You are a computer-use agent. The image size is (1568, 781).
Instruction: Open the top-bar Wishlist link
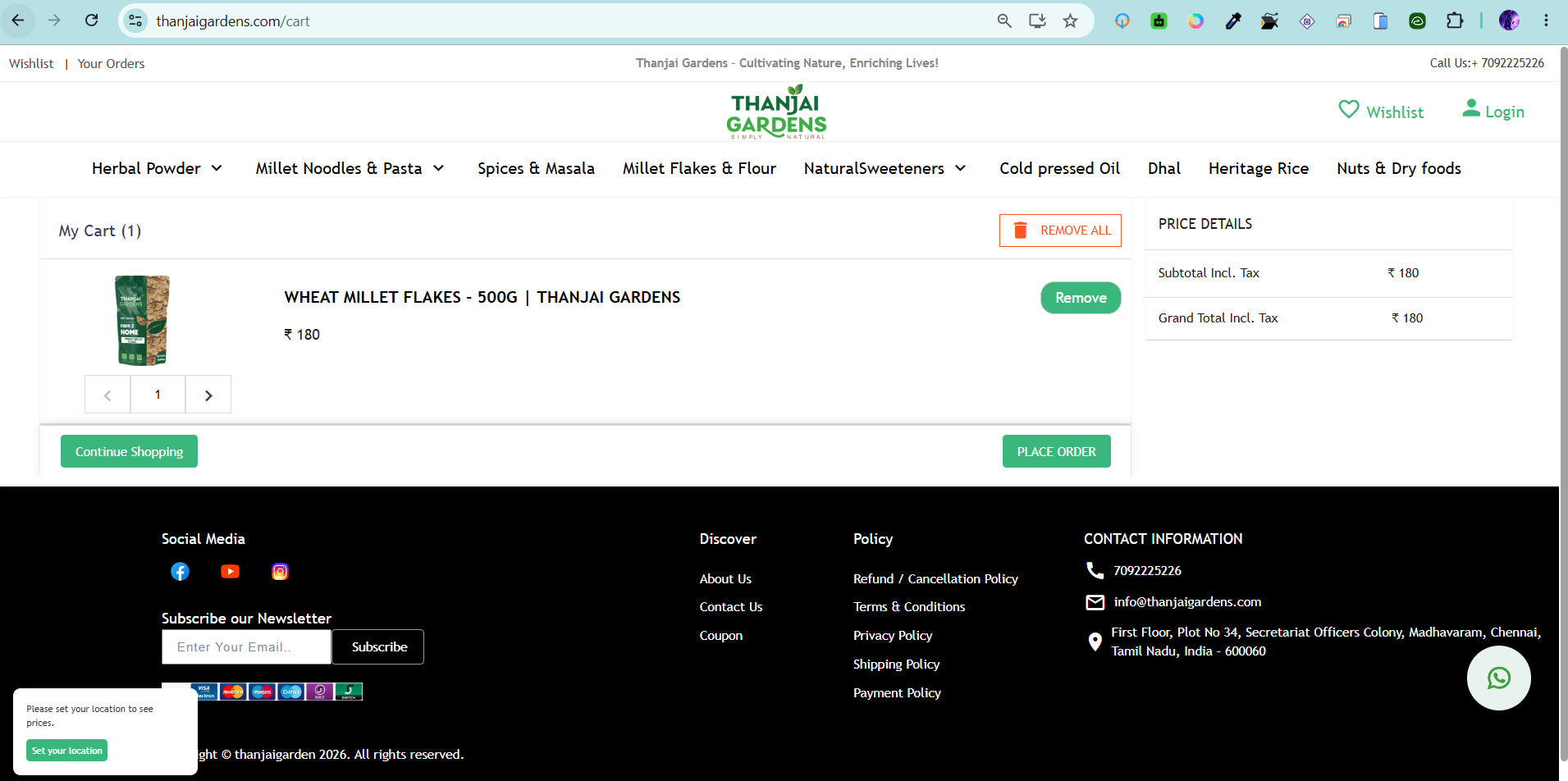coord(31,63)
